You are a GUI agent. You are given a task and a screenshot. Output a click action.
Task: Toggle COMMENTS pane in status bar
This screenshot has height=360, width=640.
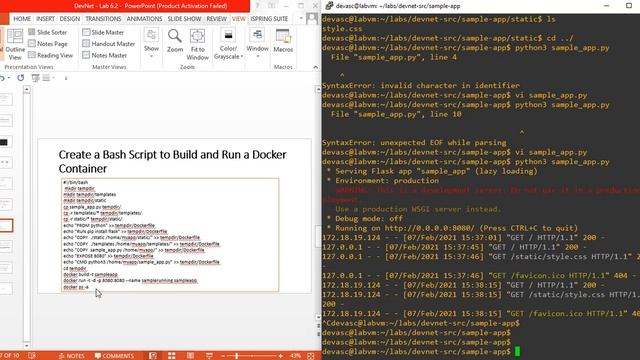click(114, 356)
